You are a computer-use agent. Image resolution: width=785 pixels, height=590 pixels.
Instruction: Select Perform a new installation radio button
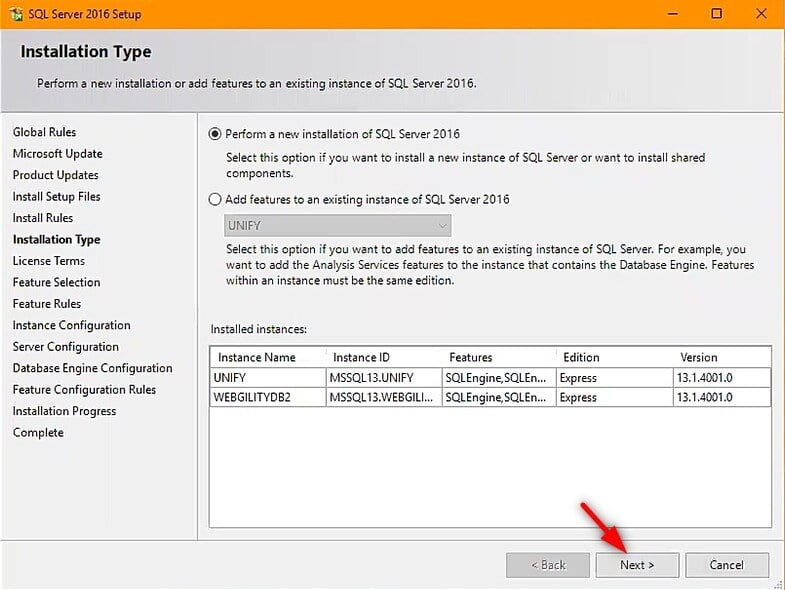[215, 134]
